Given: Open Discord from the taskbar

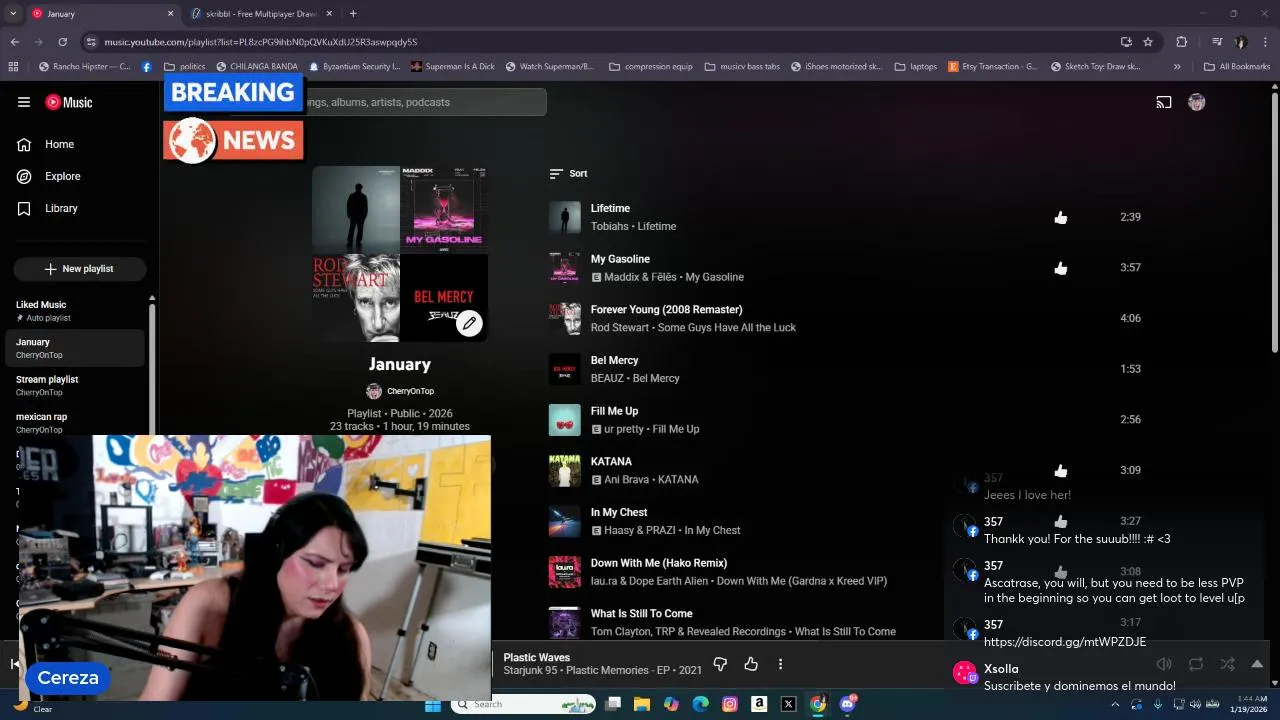Looking at the screenshot, I should click(x=848, y=704).
